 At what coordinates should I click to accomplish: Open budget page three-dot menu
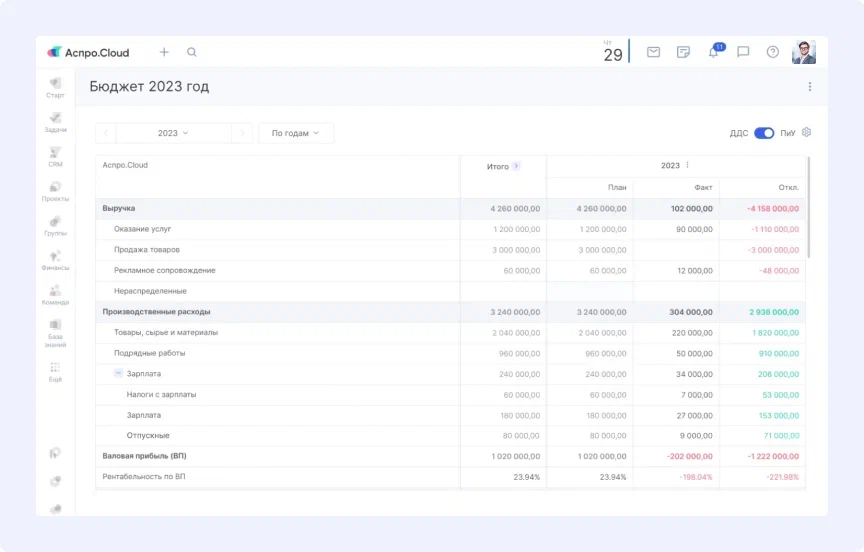click(810, 87)
